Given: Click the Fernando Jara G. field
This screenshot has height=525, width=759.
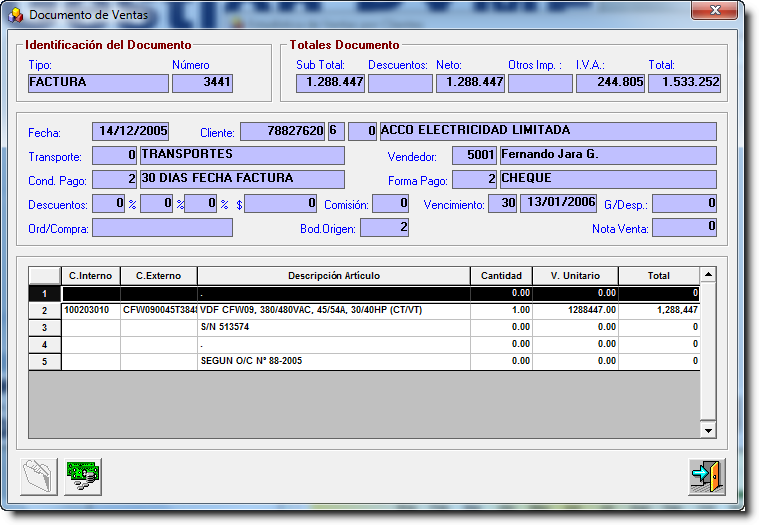Looking at the screenshot, I should pyautogui.click(x=608, y=156).
